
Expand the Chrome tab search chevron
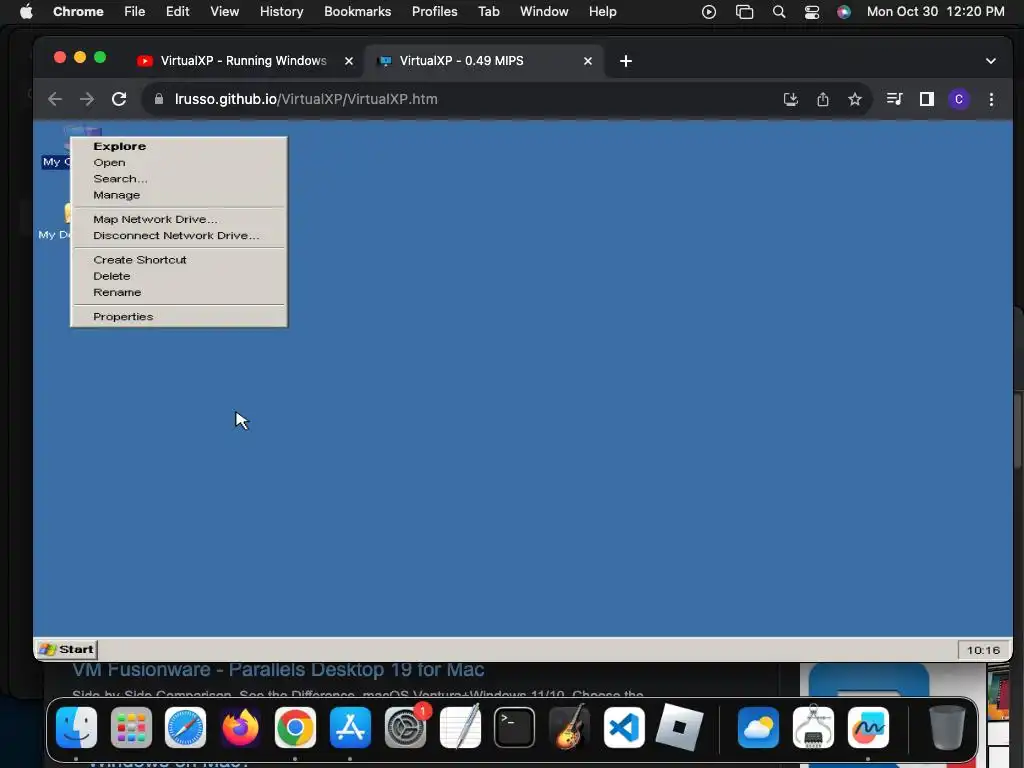991,61
